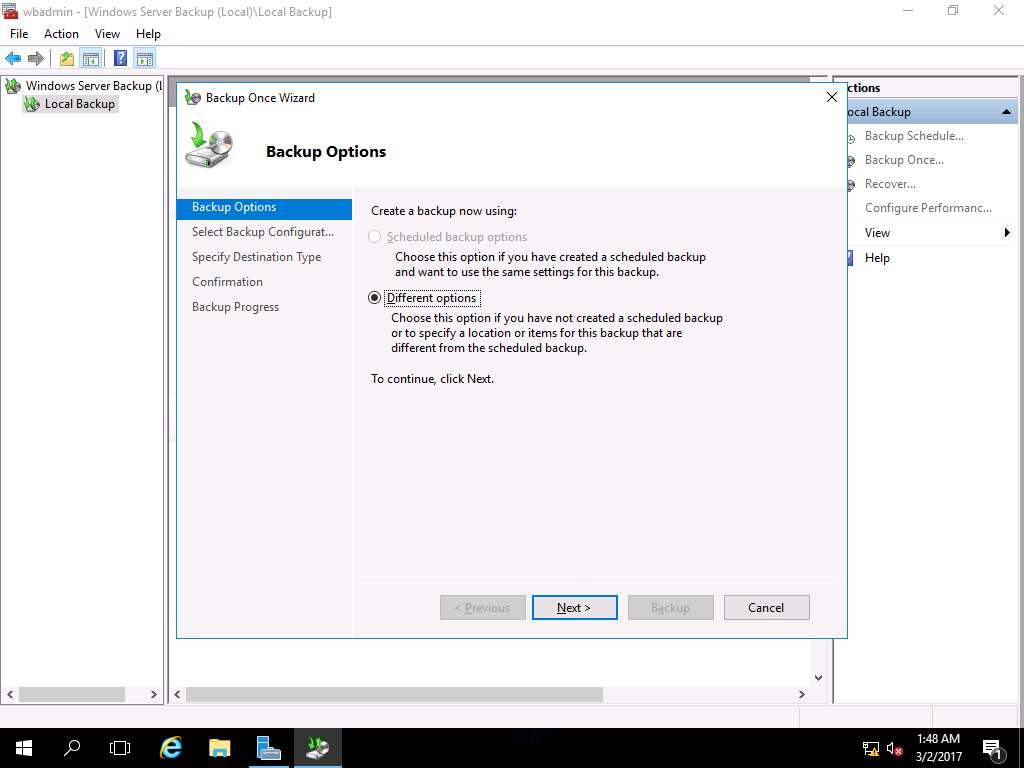
Task: Click Recover in Actions pane
Action: [x=890, y=184]
